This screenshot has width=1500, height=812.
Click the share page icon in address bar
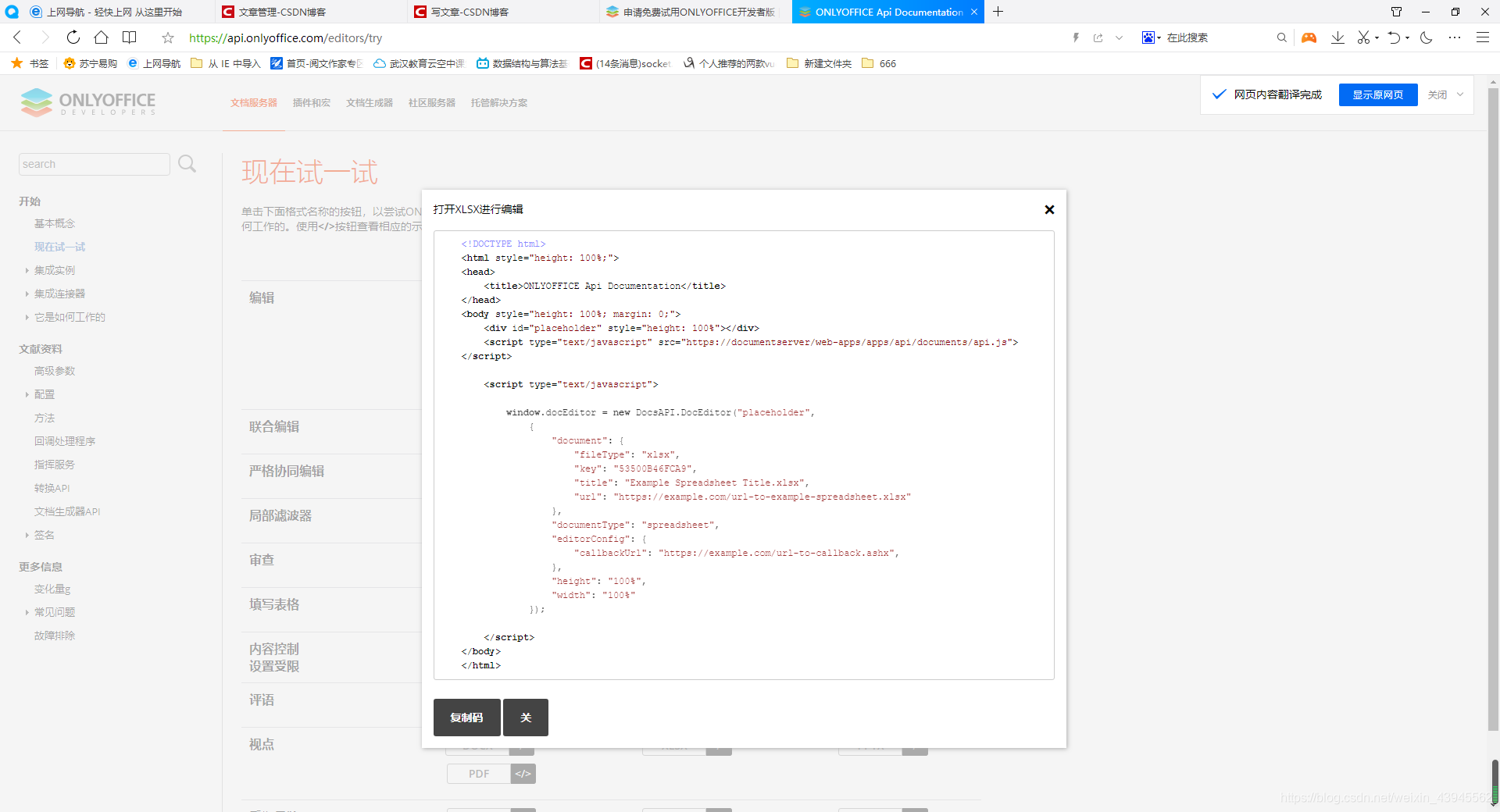(1098, 37)
